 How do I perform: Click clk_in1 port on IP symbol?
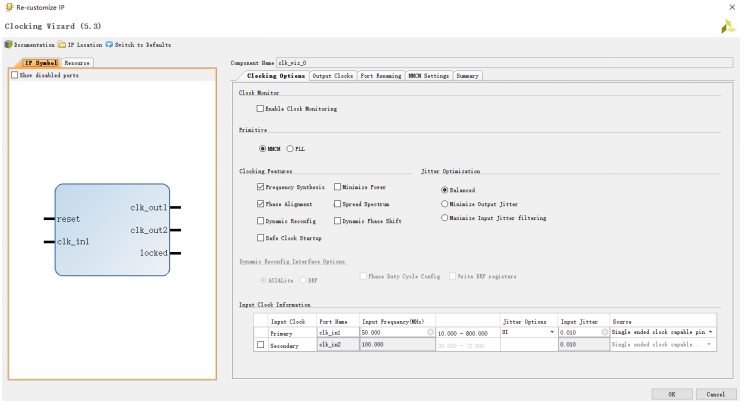[x=73, y=242]
